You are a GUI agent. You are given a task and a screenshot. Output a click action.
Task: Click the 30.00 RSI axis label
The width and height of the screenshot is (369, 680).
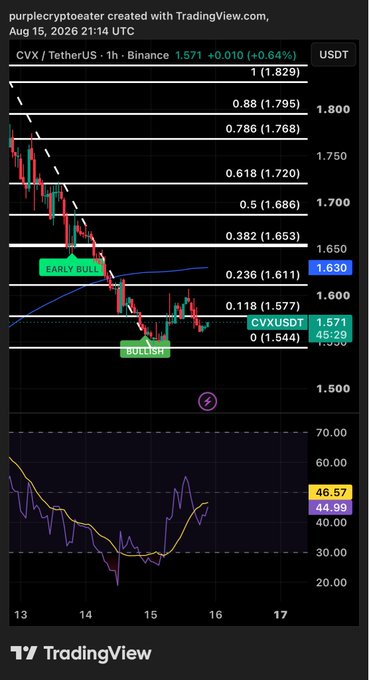[331, 552]
